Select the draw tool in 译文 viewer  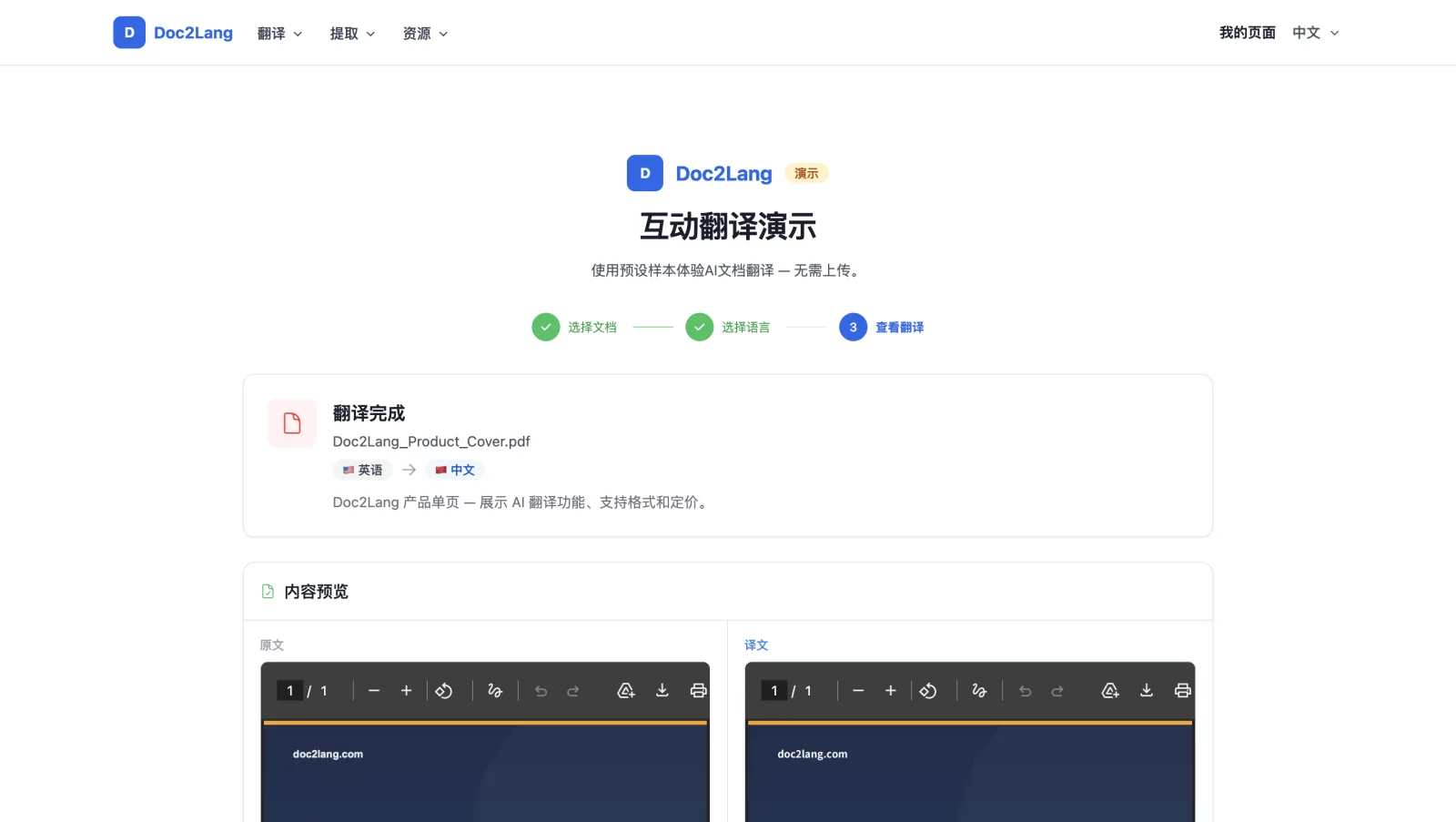pyautogui.click(x=979, y=691)
